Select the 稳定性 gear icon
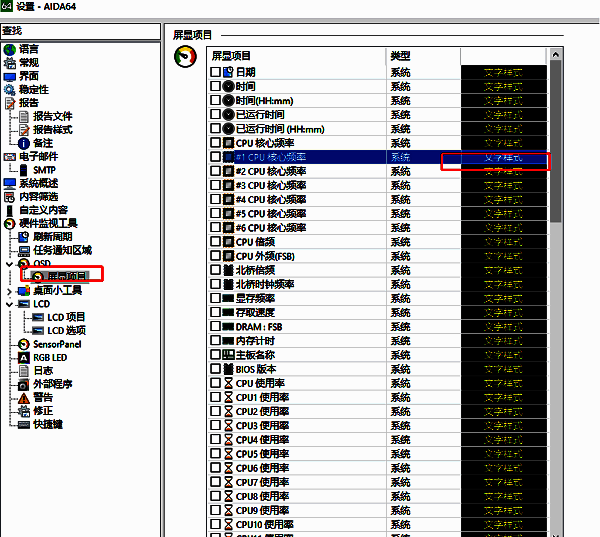Viewport: 600px width, 537px height. point(10,89)
